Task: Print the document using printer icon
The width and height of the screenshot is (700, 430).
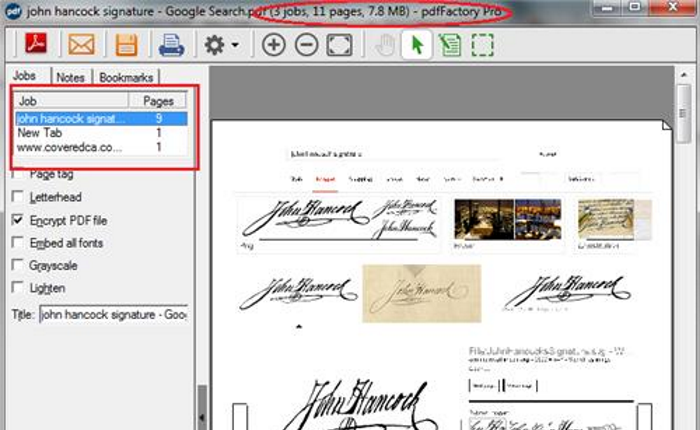Action: click(171, 45)
